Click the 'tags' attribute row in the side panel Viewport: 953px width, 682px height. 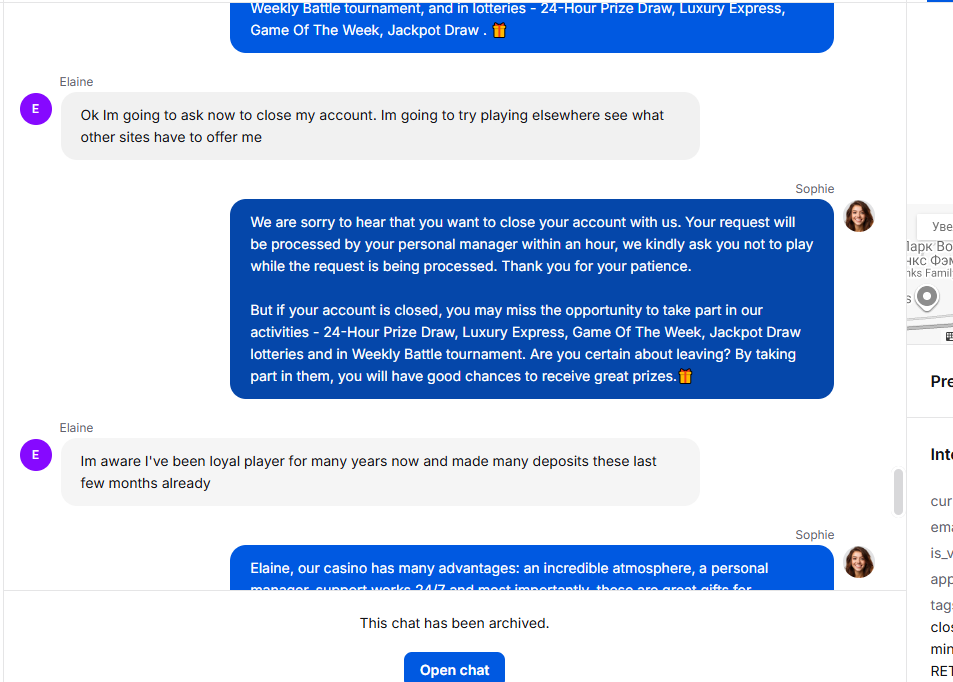[941, 605]
